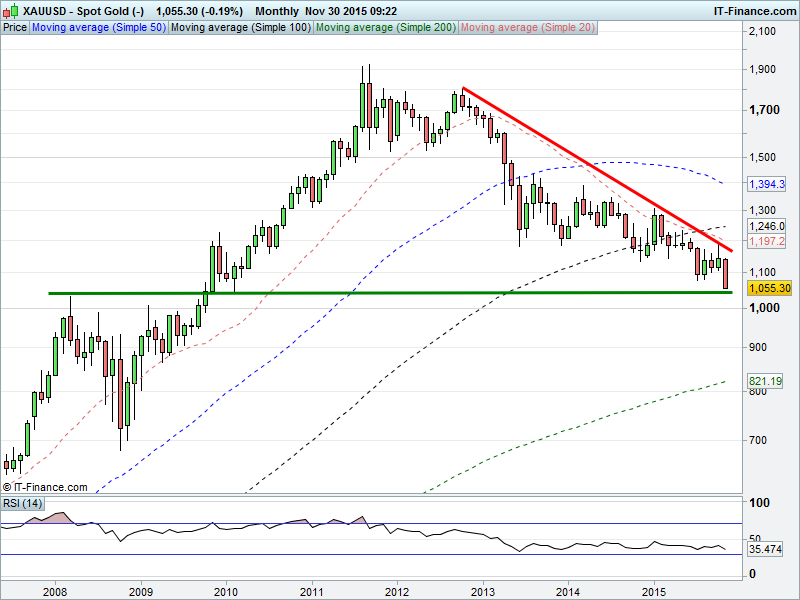Select Moving average (Simple 50) tab
Viewport: 800px width, 600px height.
tap(98, 28)
